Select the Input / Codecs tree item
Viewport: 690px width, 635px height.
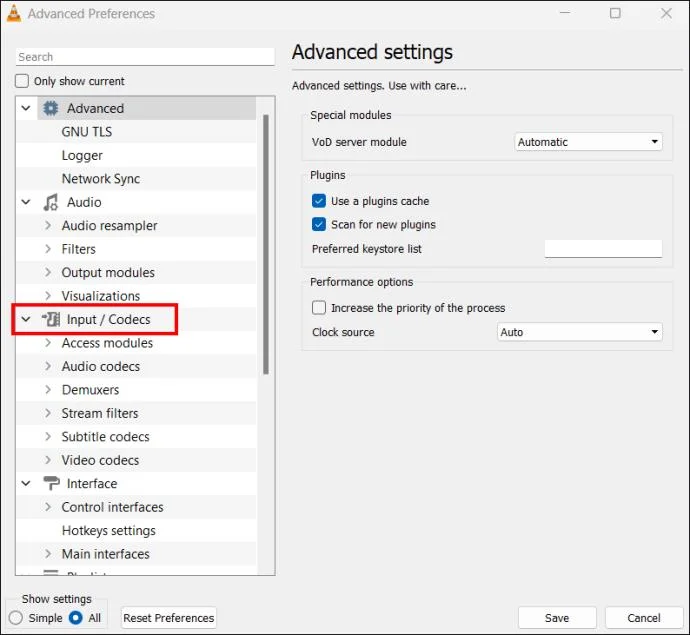tap(109, 319)
